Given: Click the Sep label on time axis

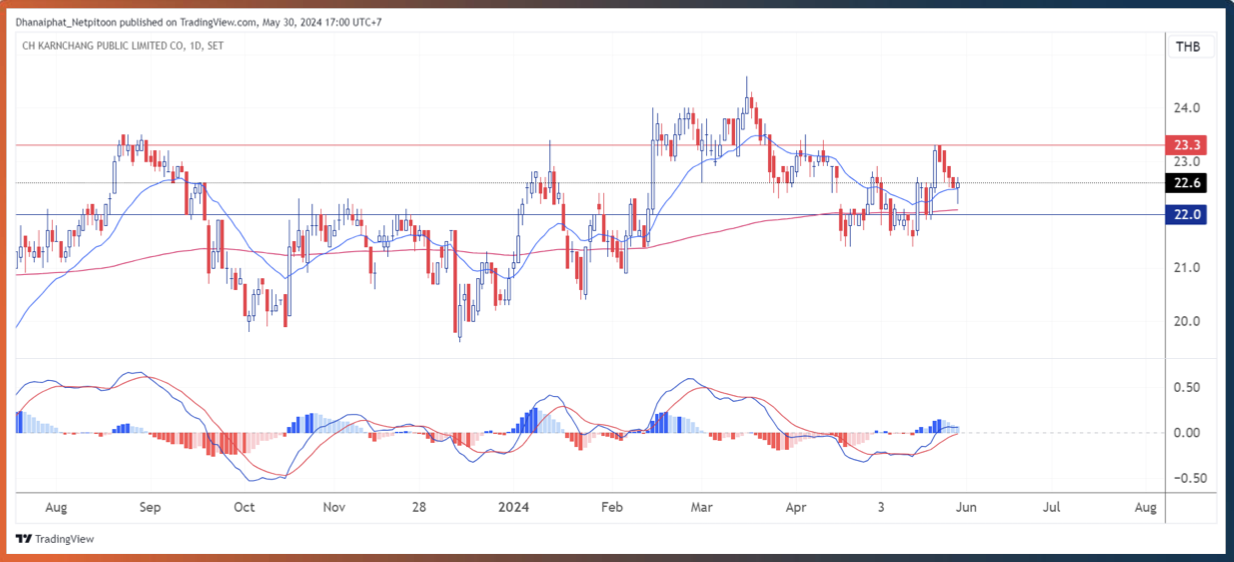Looking at the screenshot, I should tap(149, 508).
